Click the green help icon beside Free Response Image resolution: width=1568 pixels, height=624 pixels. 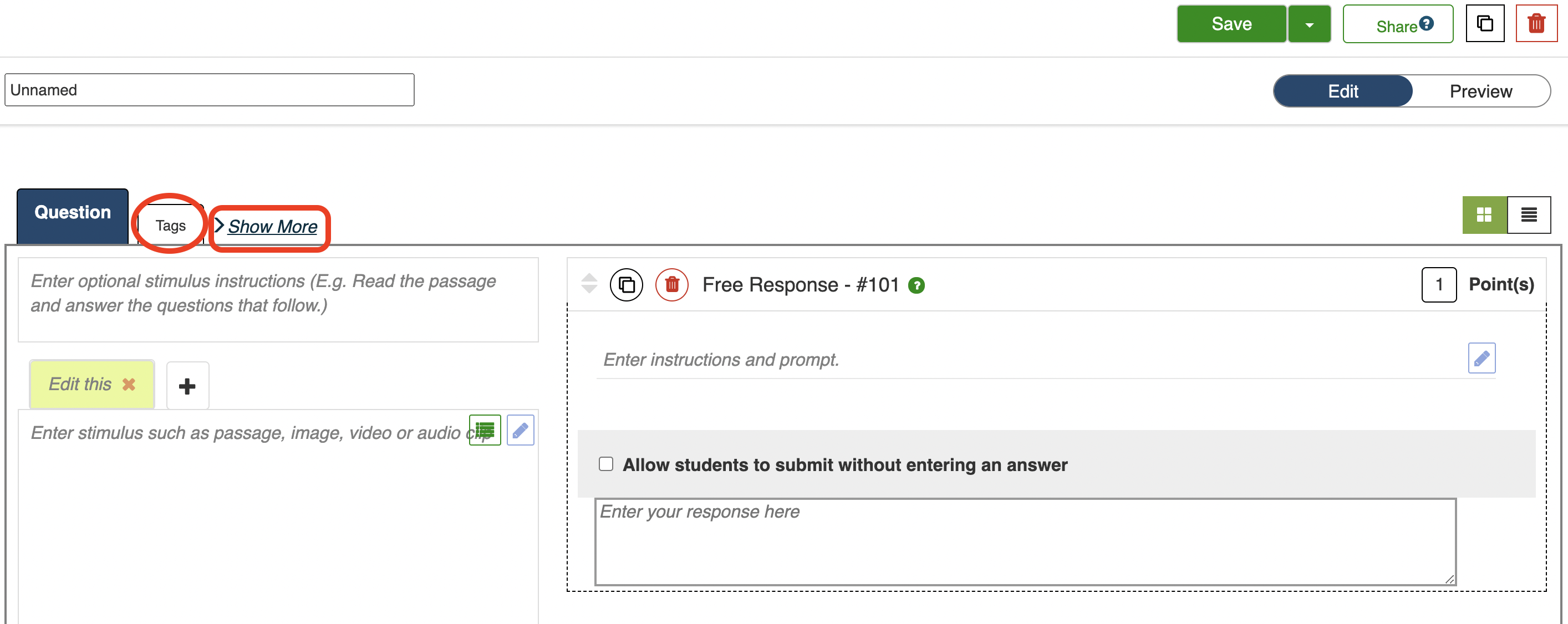916,285
